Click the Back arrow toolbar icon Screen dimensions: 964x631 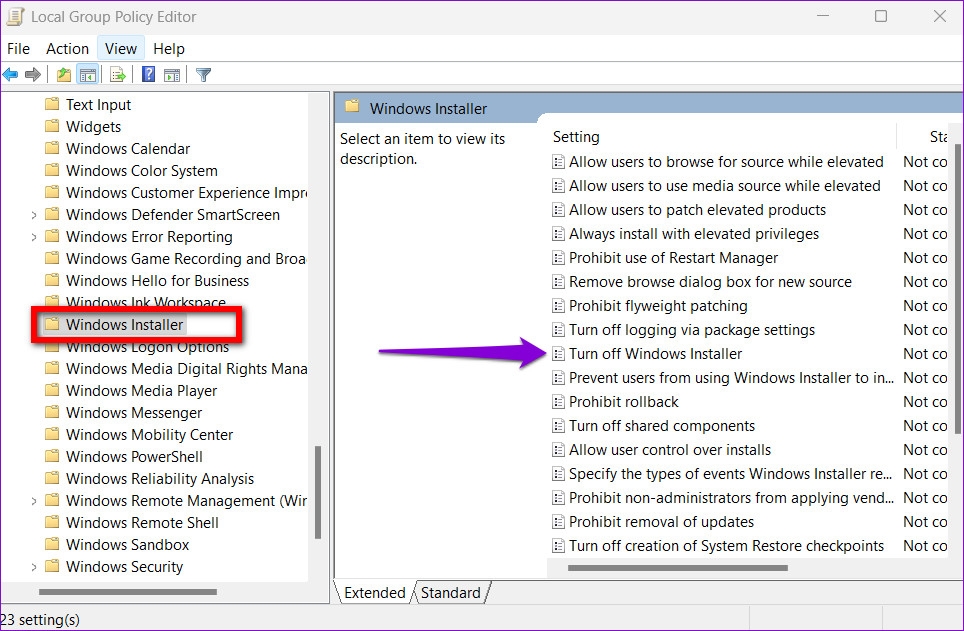[x=10, y=75]
